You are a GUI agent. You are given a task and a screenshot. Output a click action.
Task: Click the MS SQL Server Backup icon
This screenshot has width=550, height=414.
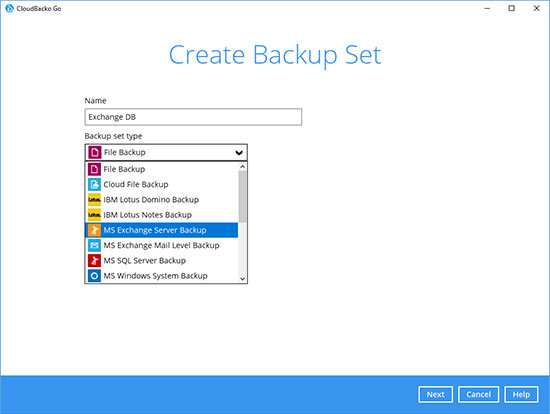click(94, 261)
